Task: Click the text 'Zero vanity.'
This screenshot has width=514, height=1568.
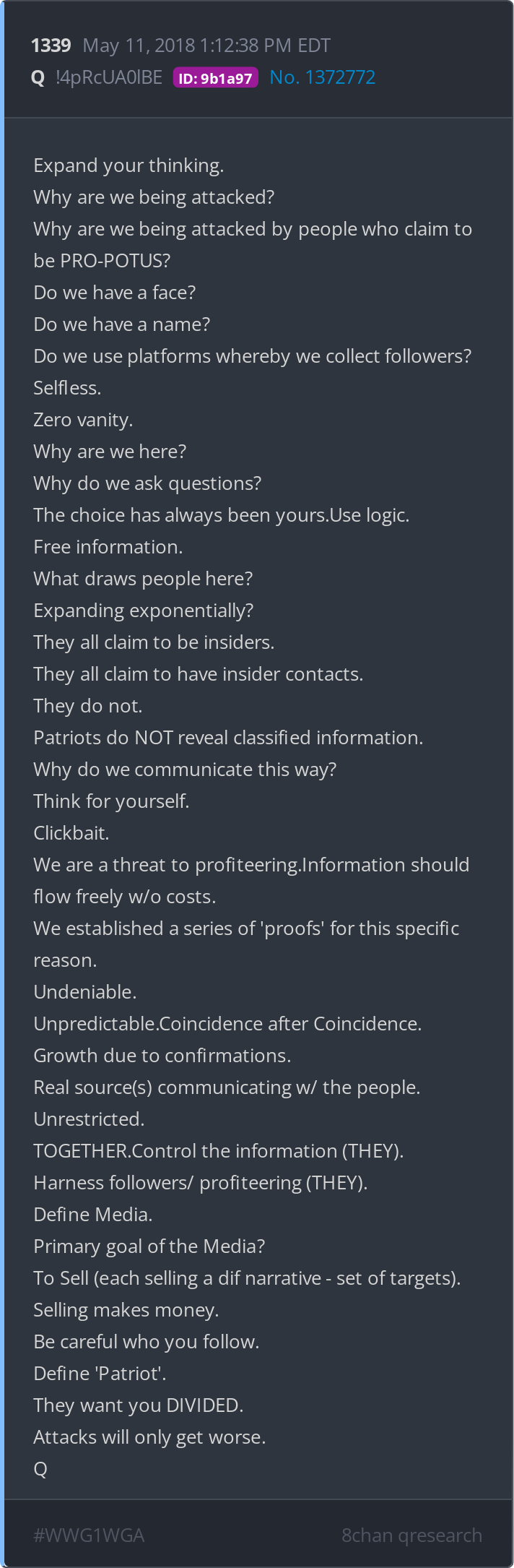Action: pyautogui.click(x=83, y=420)
